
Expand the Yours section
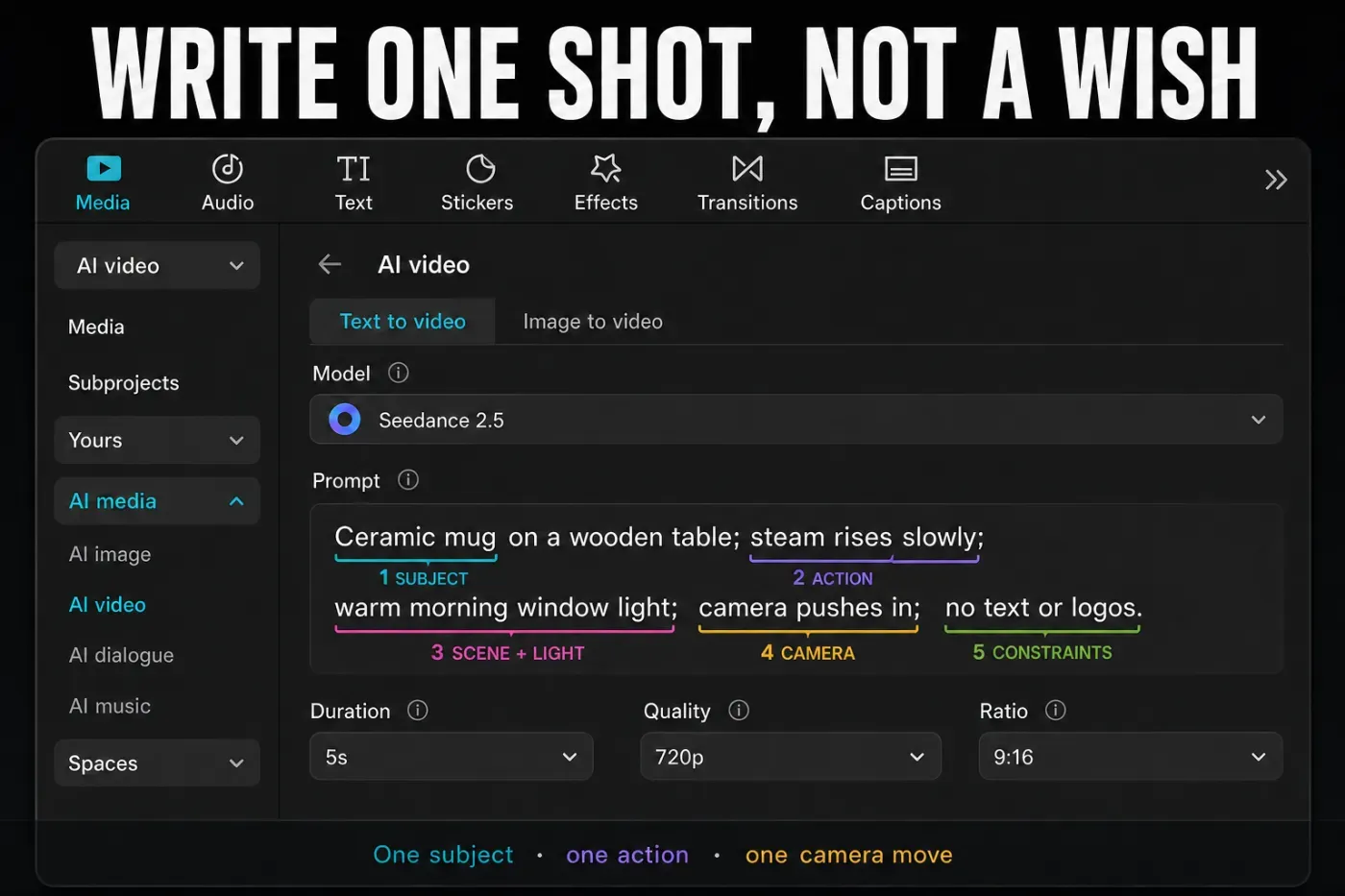158,440
